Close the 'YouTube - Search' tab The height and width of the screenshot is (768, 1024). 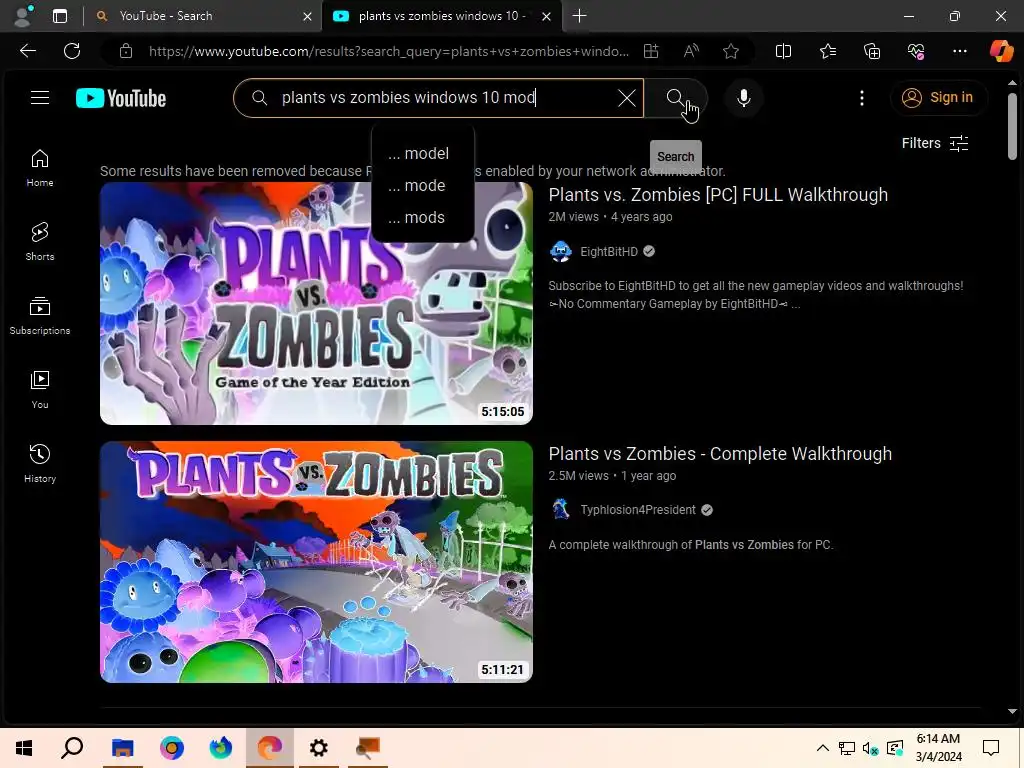point(307,16)
